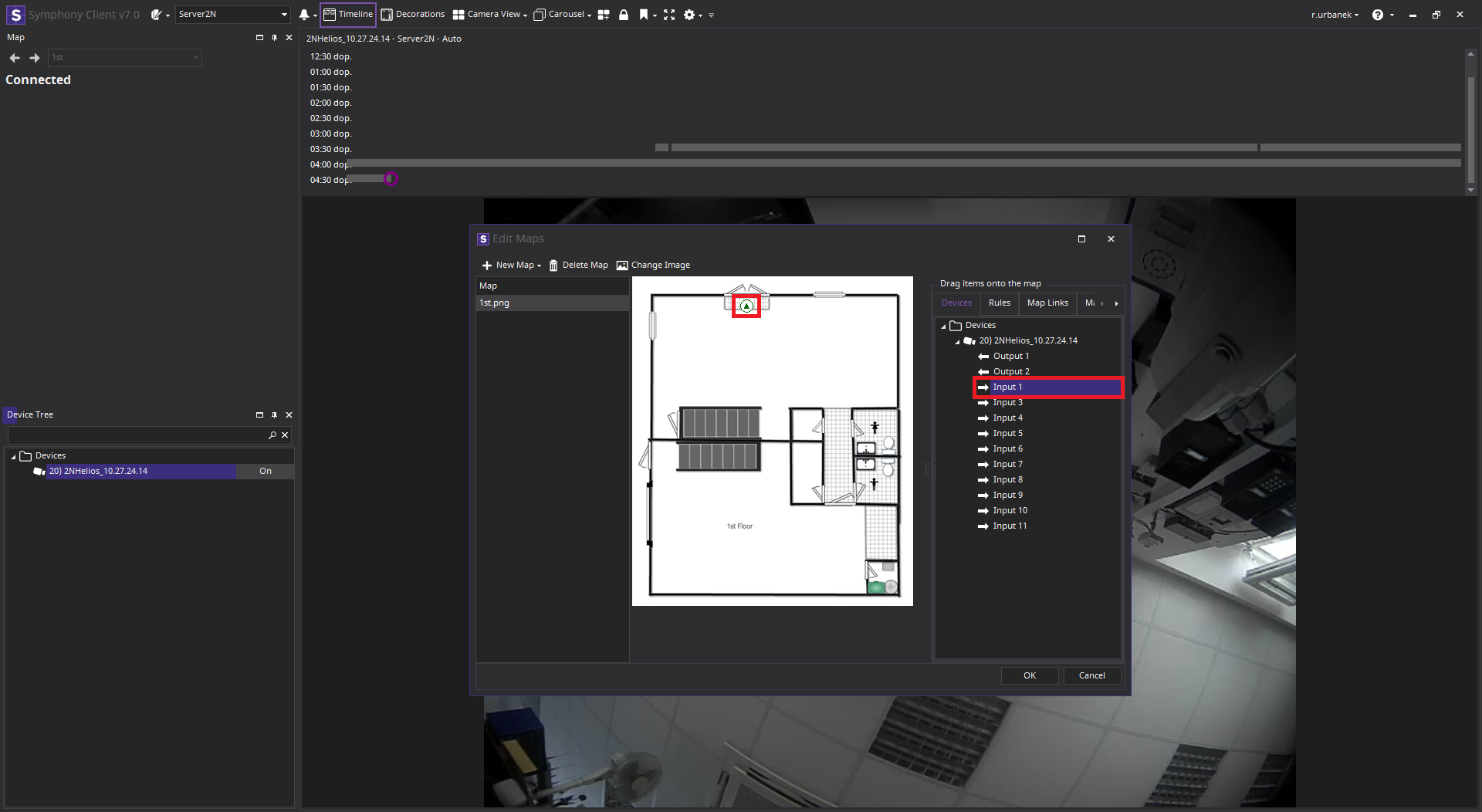Viewport: 1482px width, 812px height.
Task: Click the Change Image icon
Action: point(622,266)
